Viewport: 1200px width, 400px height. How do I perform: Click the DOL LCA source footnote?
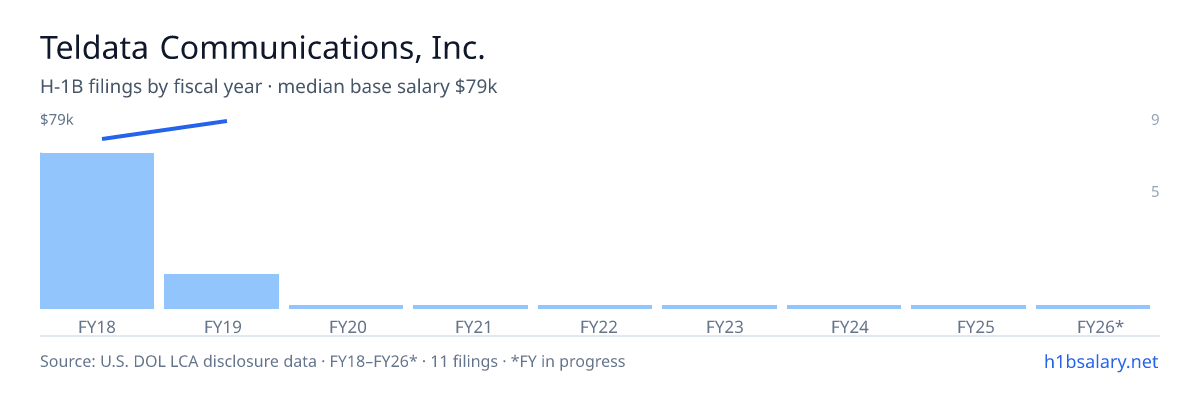point(332,361)
